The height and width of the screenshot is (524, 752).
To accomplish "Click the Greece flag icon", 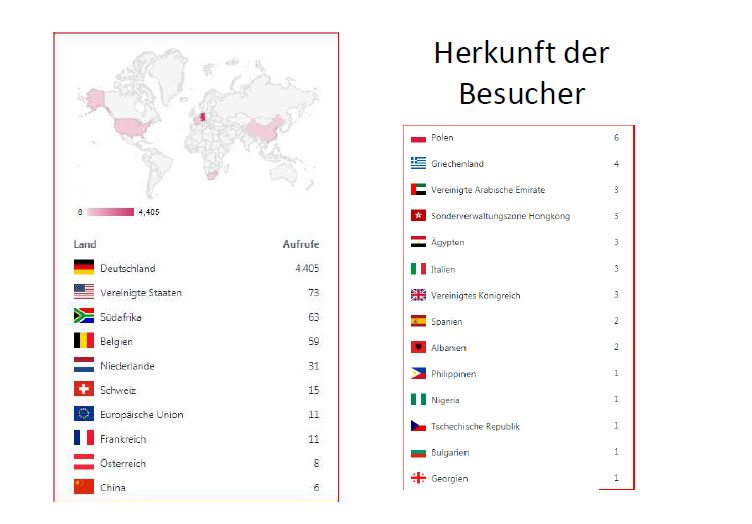I will tap(418, 163).
